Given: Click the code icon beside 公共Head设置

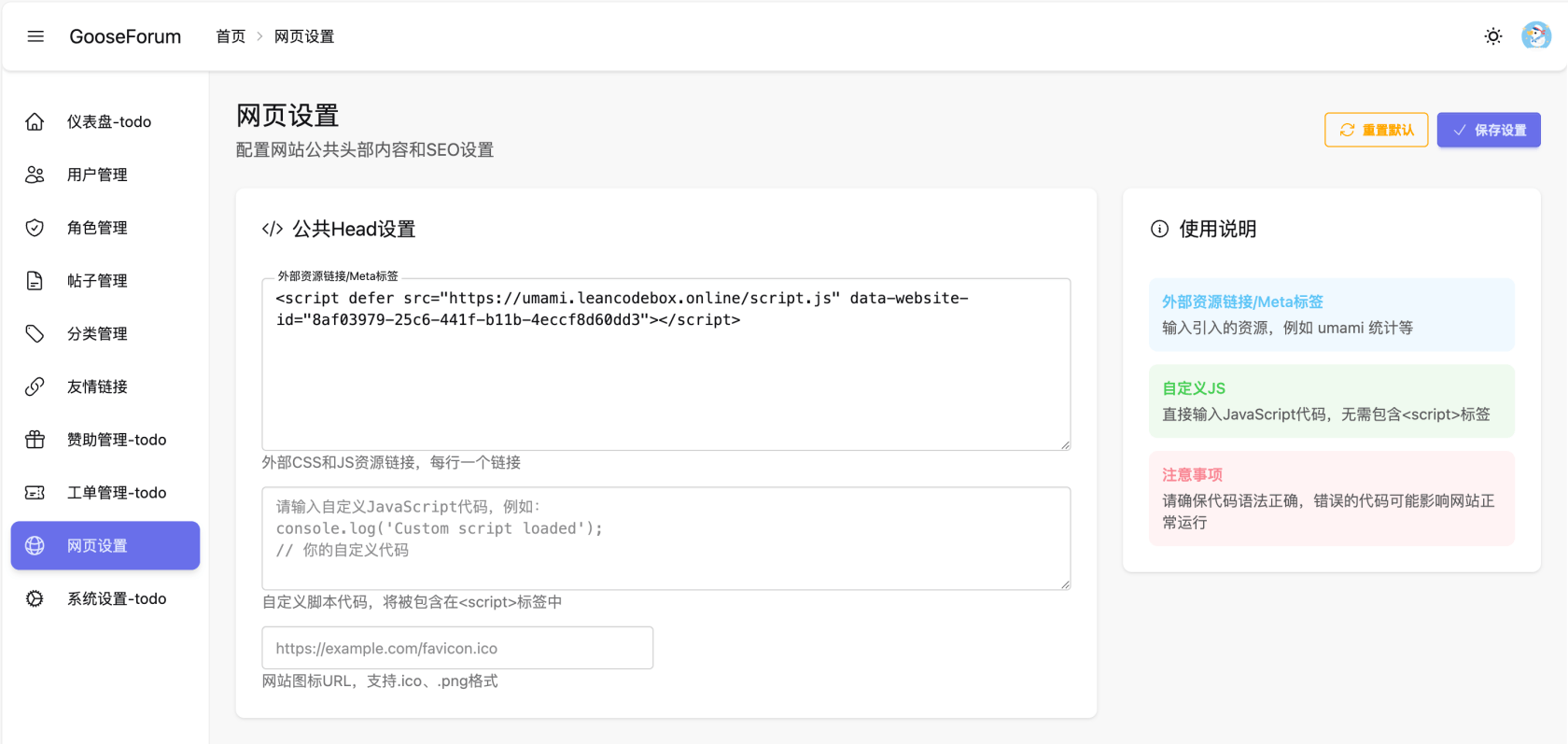Looking at the screenshot, I should pos(273,229).
